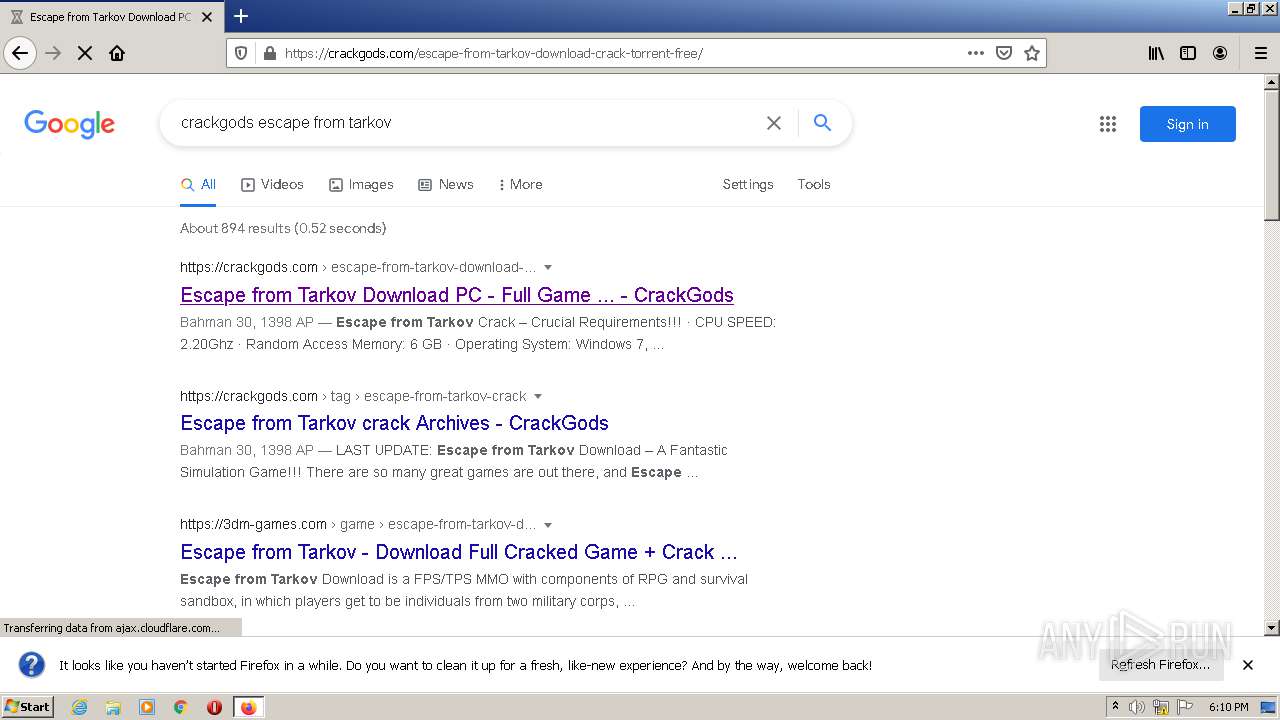The height and width of the screenshot is (720, 1280).
Task: Open Google apps grid
Action: pos(1108,124)
